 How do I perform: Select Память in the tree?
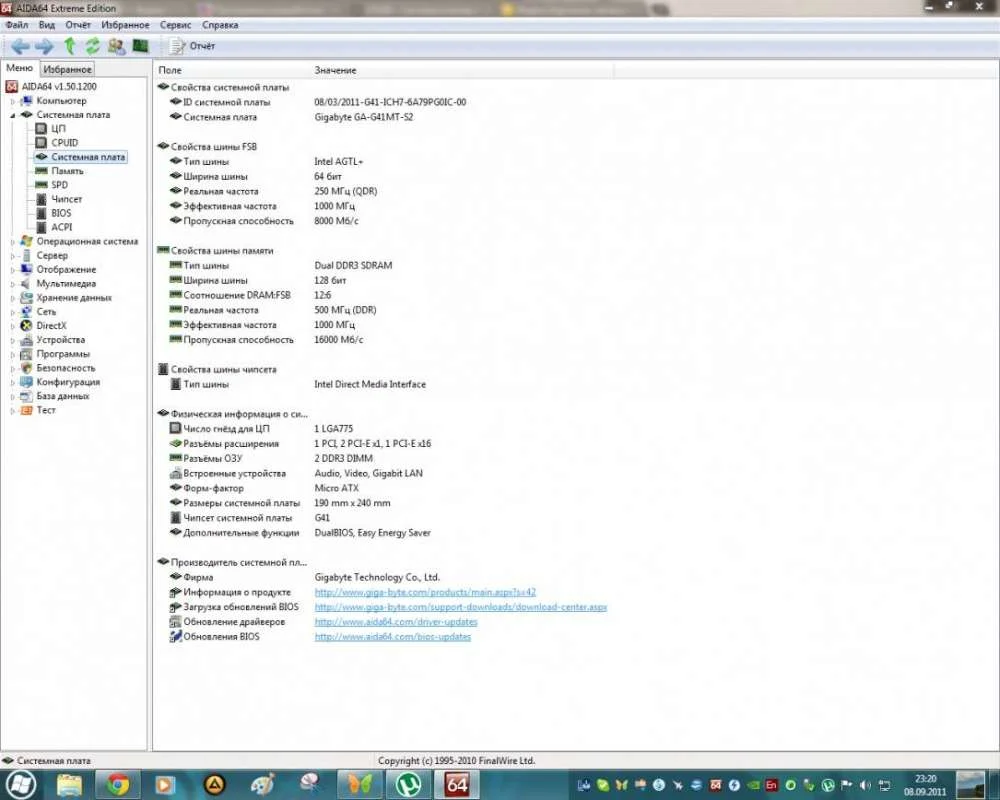click(x=67, y=171)
